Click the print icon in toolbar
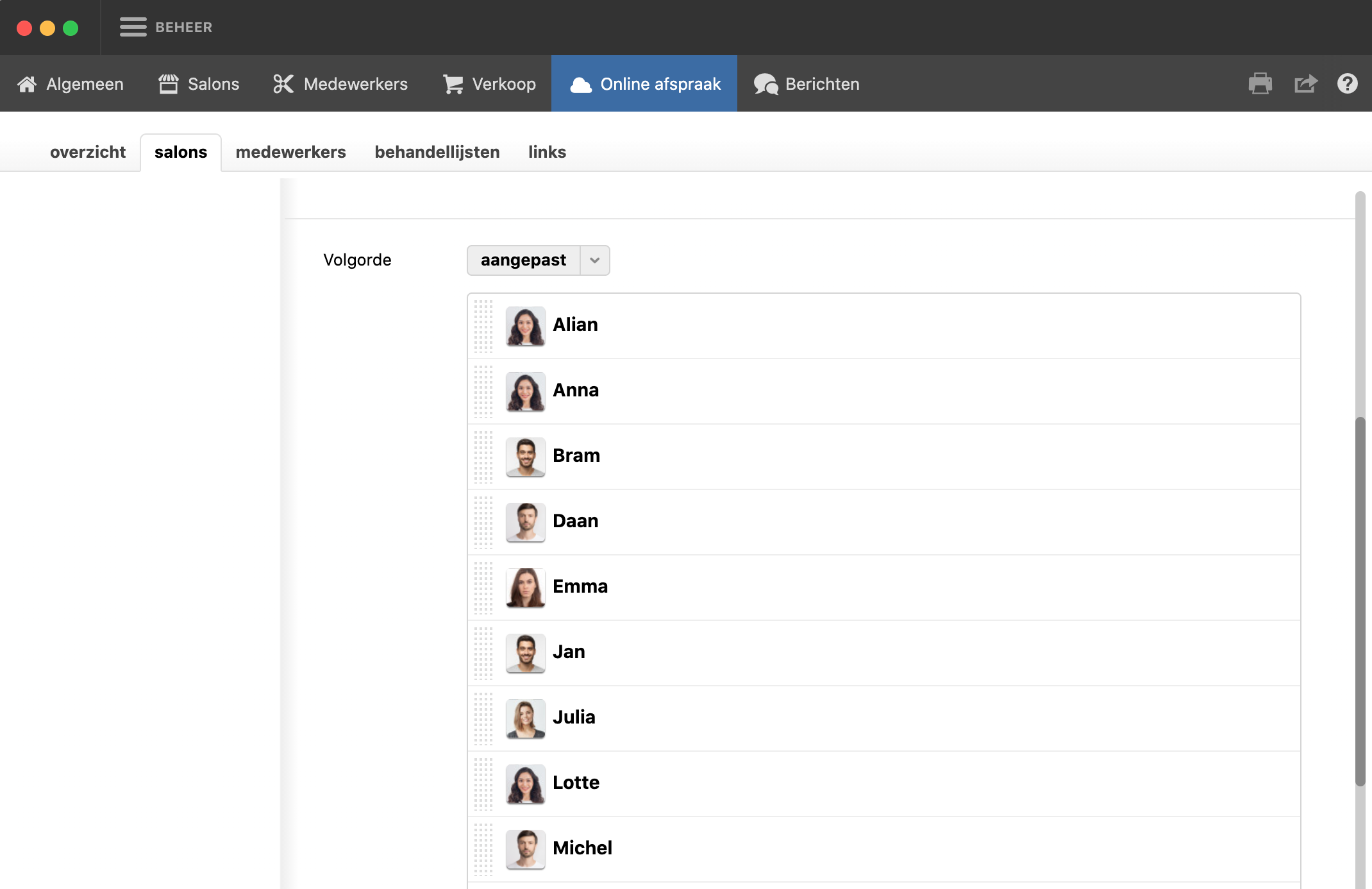1372x889 pixels. point(1260,84)
